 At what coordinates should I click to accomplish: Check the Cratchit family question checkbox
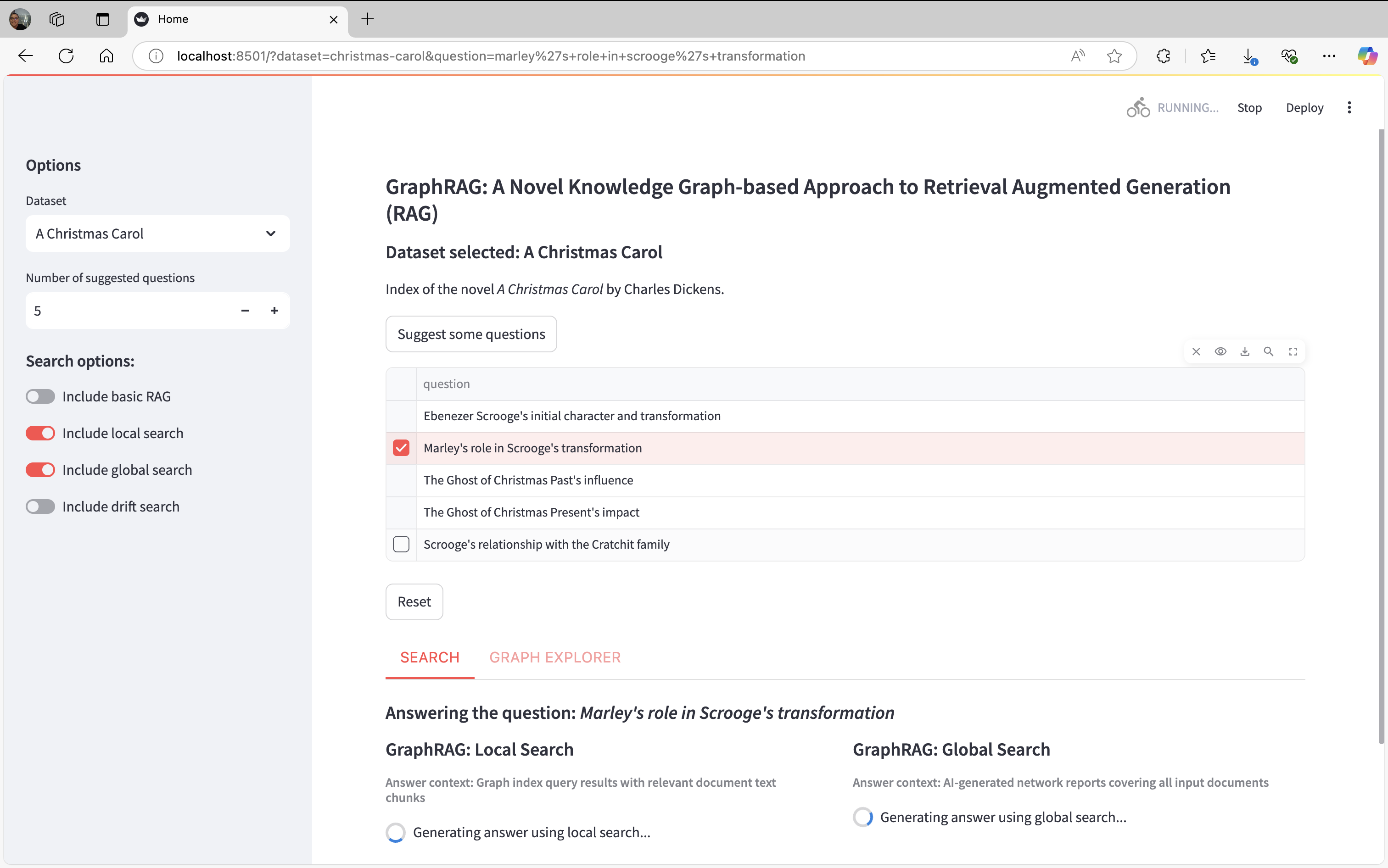pos(401,544)
